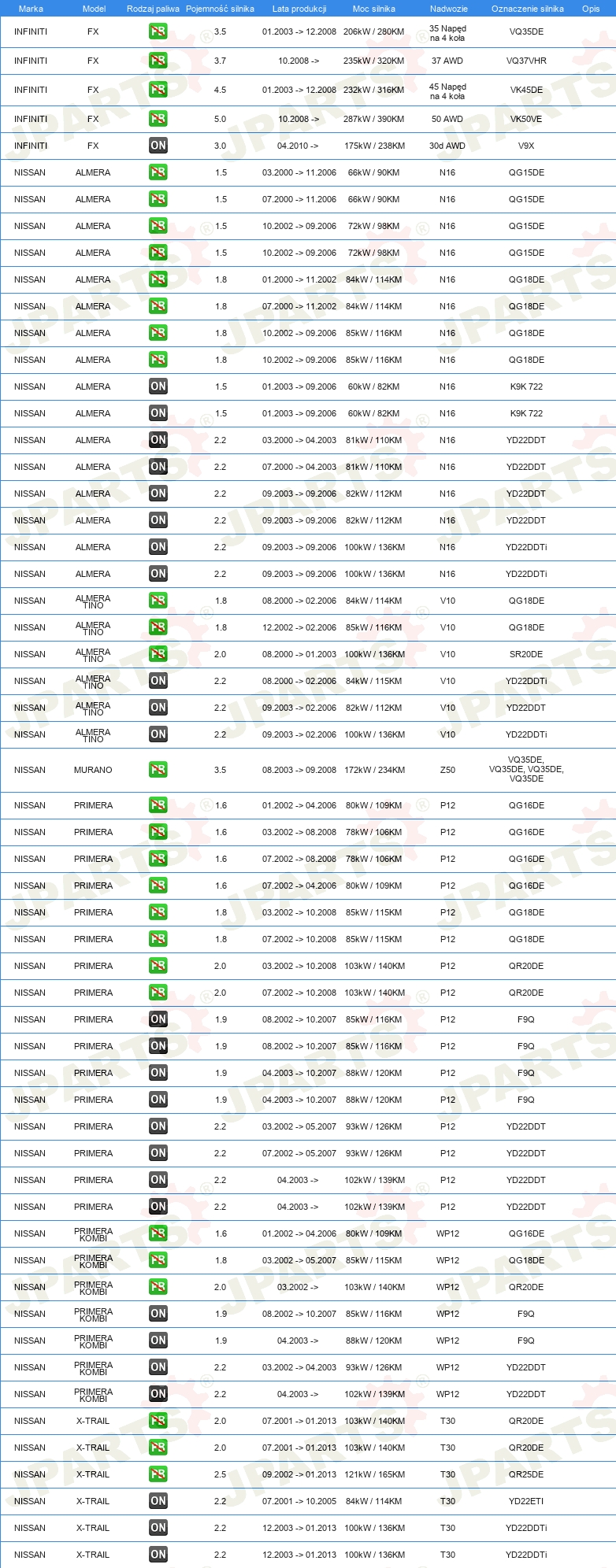Click the Marka column header
The width and height of the screenshot is (616, 1568).
tap(31, 9)
